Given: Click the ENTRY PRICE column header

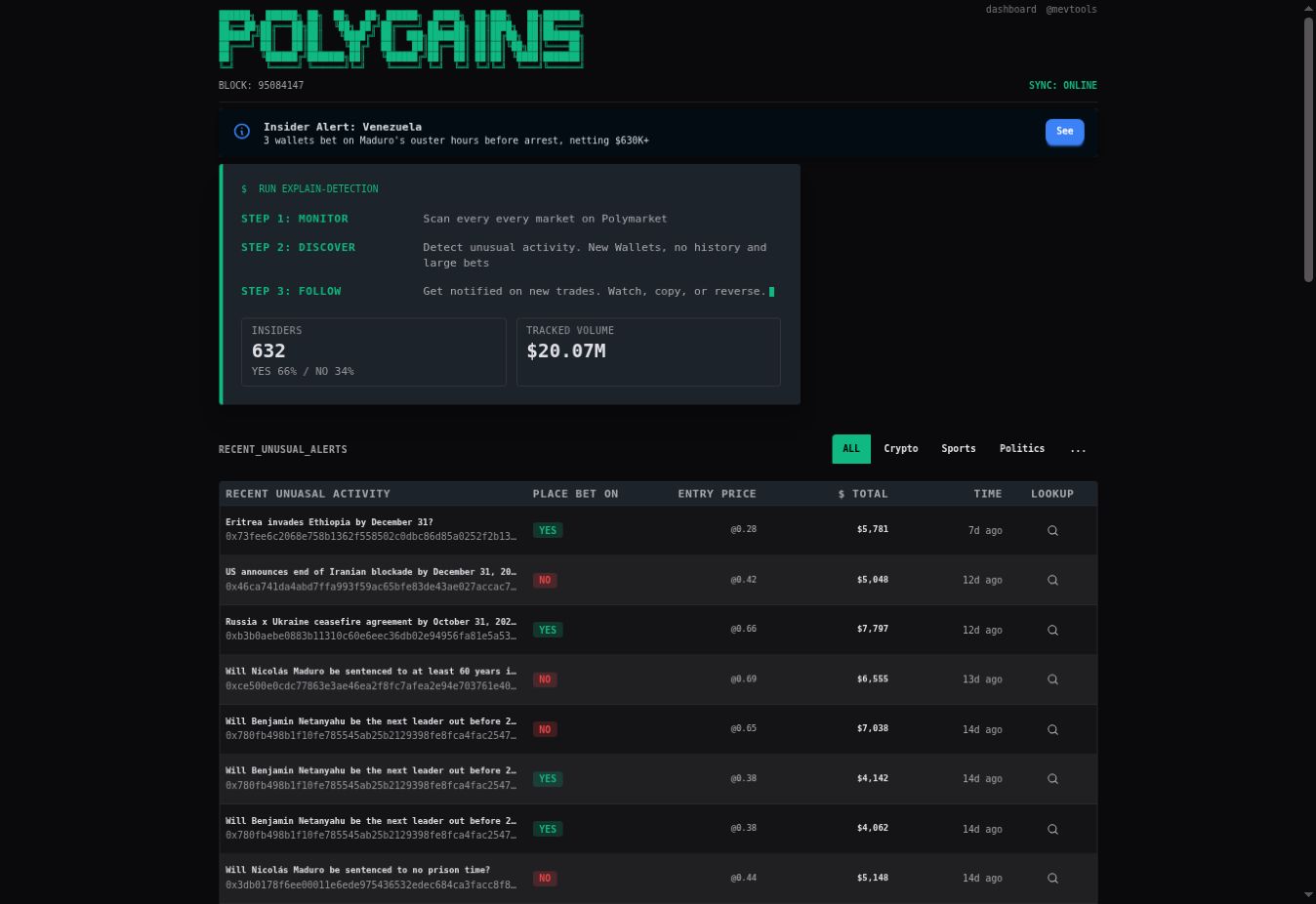Looking at the screenshot, I should coord(717,494).
